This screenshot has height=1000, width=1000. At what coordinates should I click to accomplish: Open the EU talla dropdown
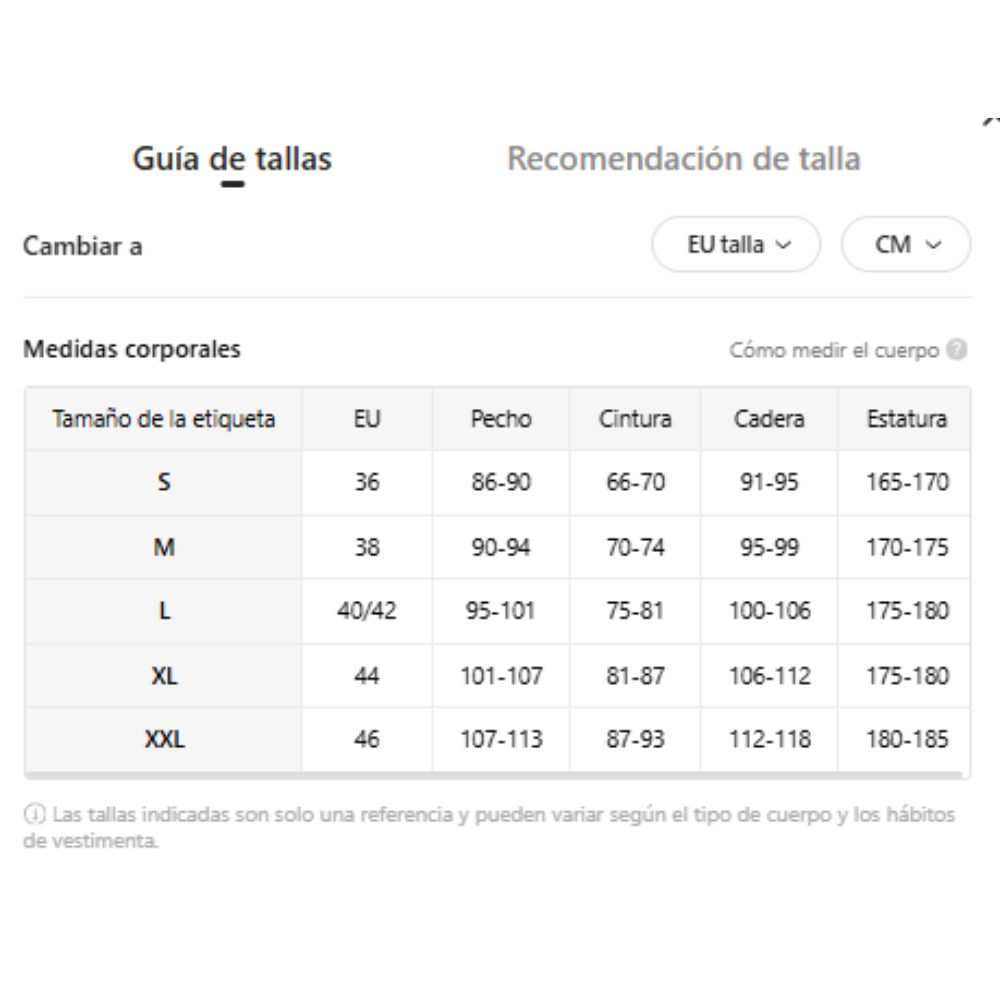(736, 244)
